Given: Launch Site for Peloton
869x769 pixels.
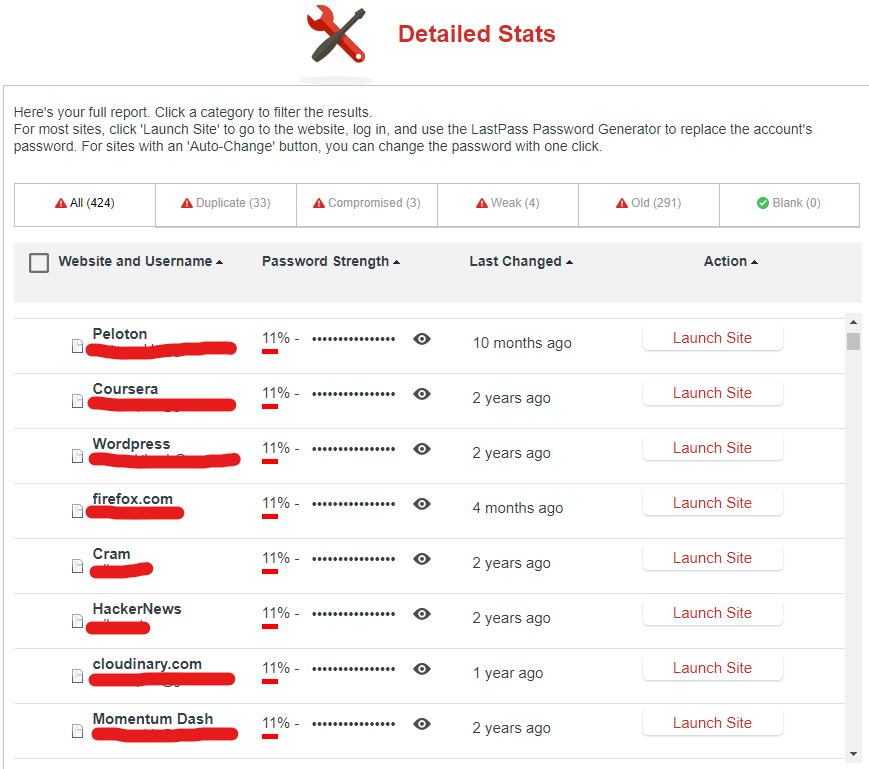Looking at the screenshot, I should (713, 337).
